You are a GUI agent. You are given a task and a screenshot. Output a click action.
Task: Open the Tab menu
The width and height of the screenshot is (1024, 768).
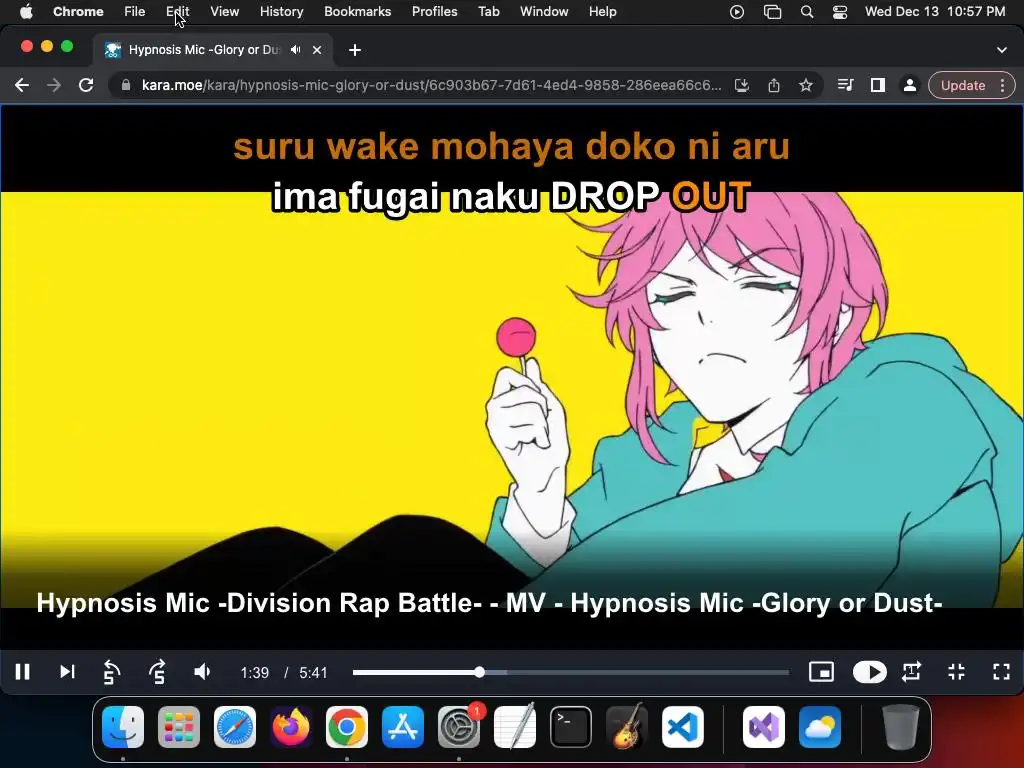click(488, 12)
